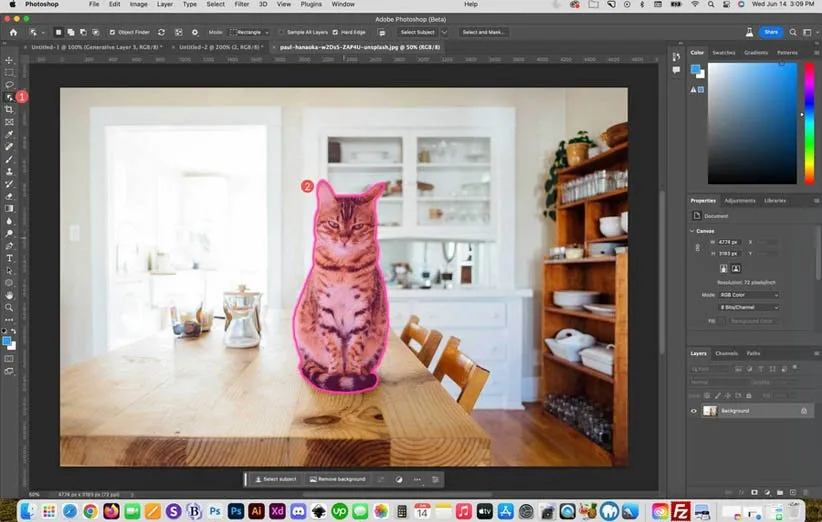Viewport: 822px width, 522px height.
Task: Select the Crop tool
Action: 9,109
